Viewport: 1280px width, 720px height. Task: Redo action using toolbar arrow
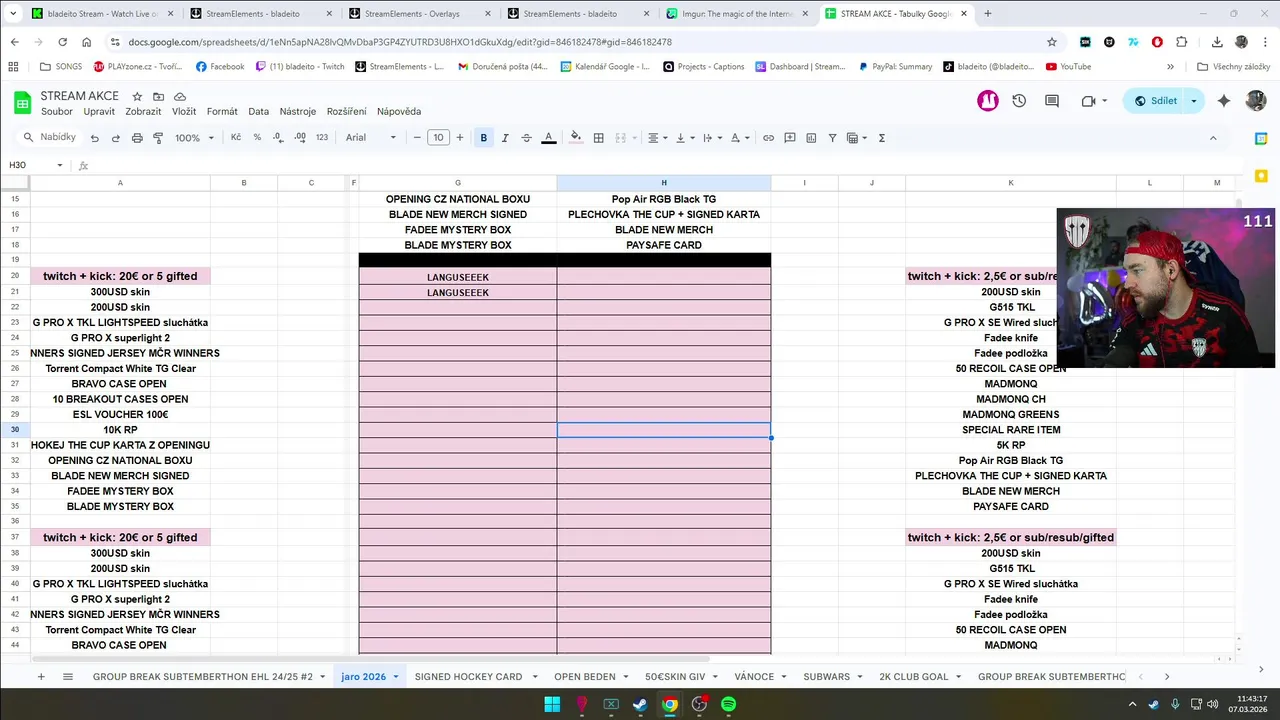pyautogui.click(x=116, y=138)
